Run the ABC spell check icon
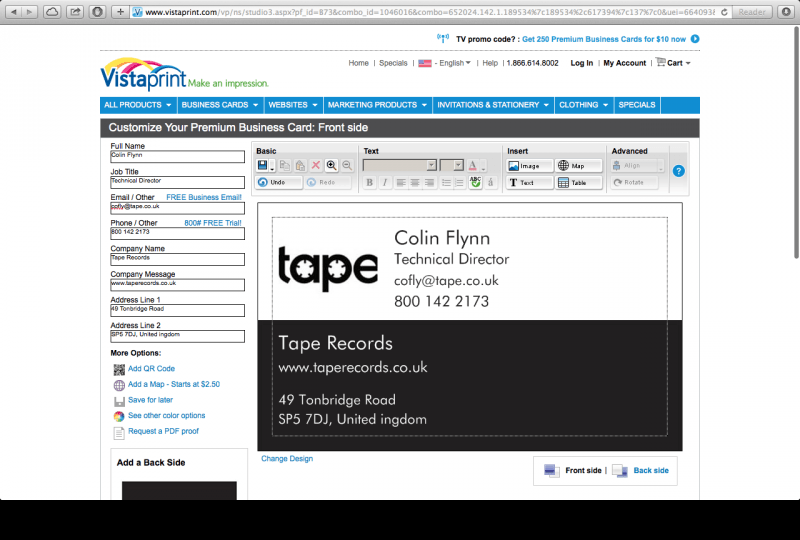 476,182
